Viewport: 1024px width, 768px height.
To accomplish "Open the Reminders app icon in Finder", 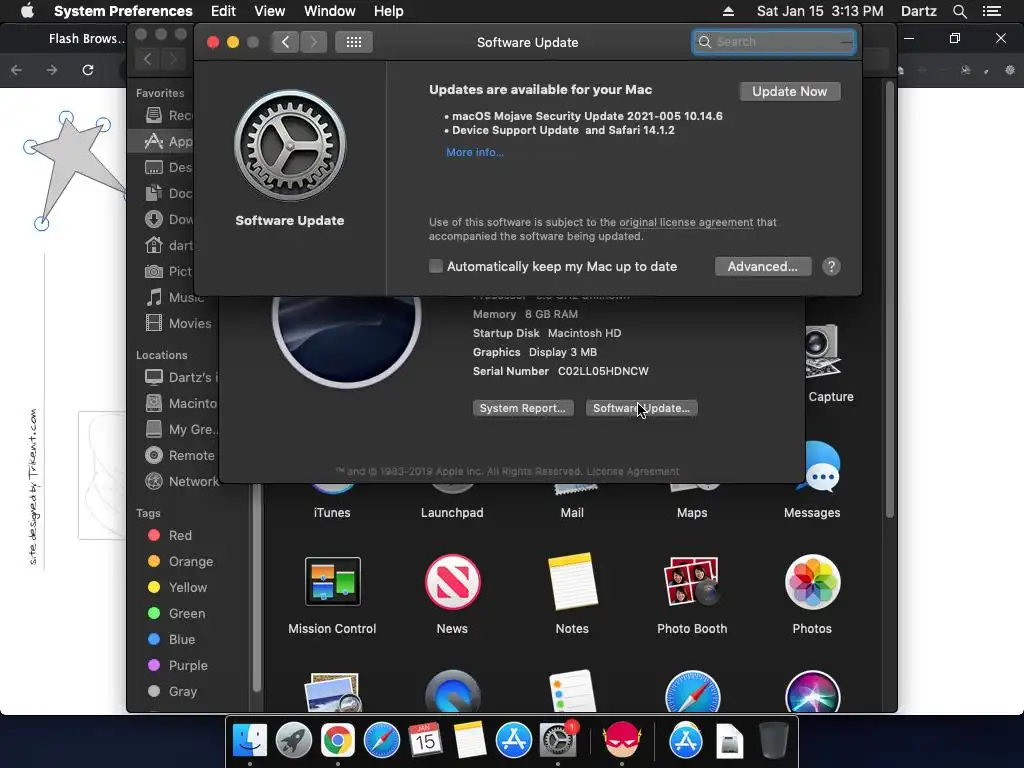I will (x=572, y=691).
